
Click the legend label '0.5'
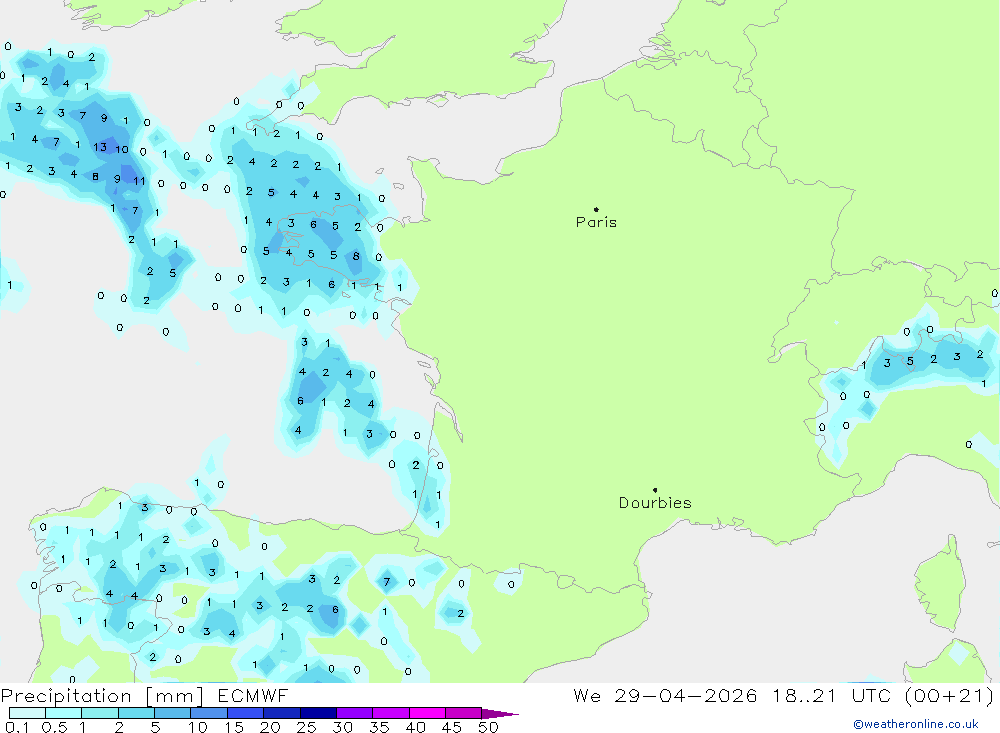point(54,727)
